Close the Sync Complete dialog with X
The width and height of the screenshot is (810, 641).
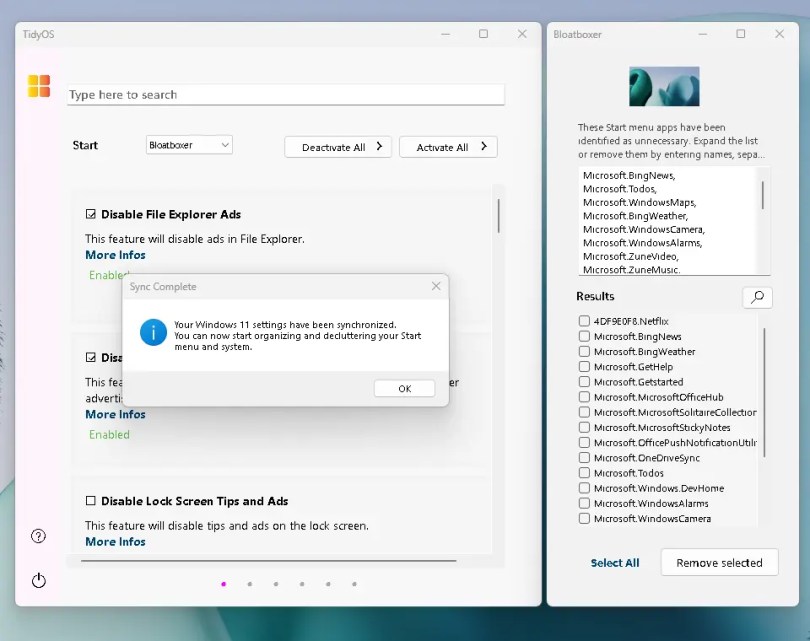point(436,286)
